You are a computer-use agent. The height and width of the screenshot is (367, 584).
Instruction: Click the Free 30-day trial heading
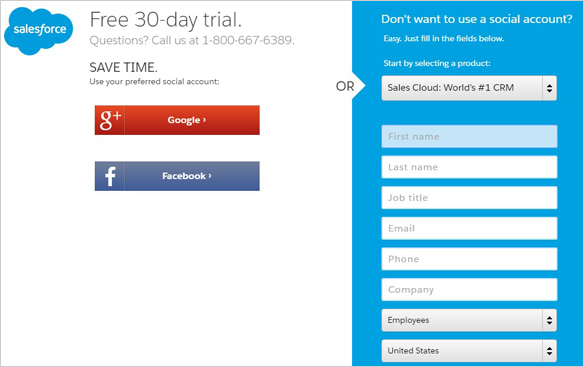click(166, 20)
